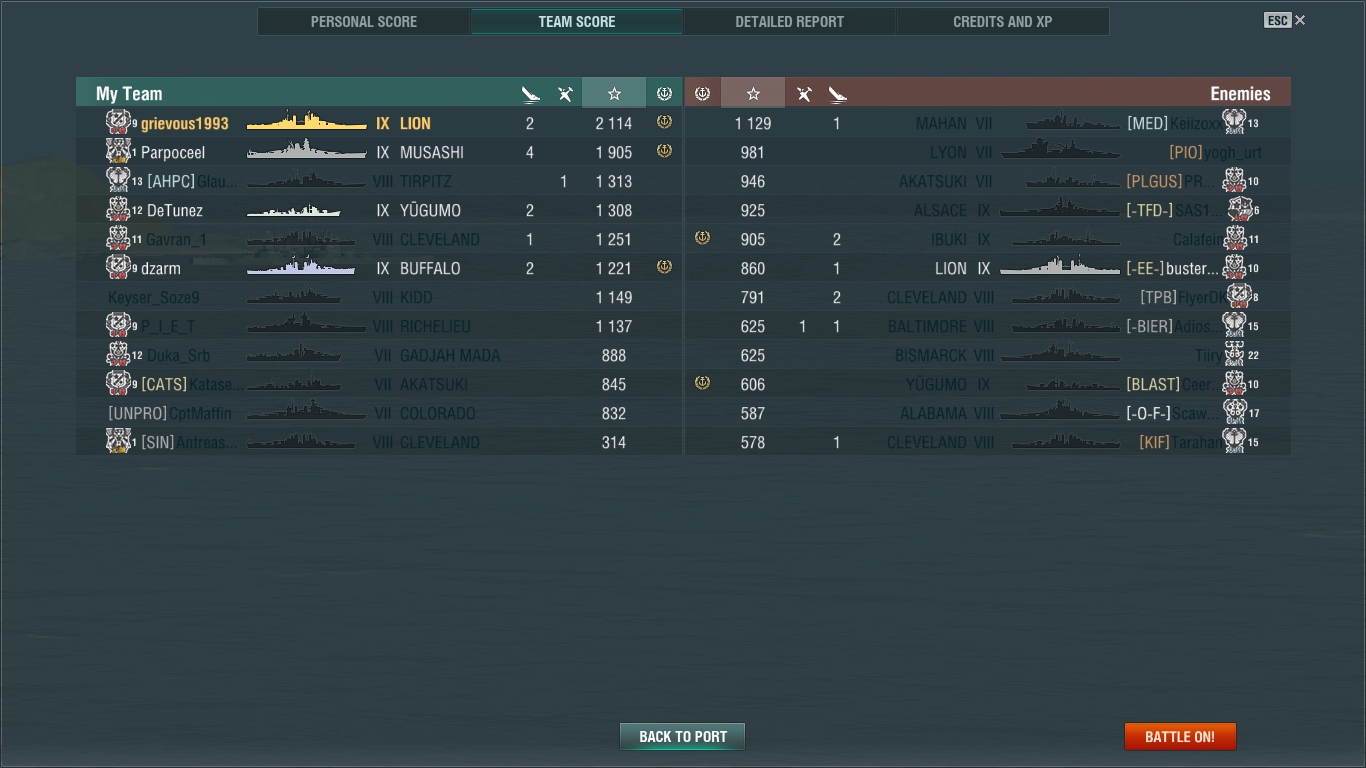Image resolution: width=1366 pixels, height=768 pixels.
Task: Select the dzarm BUFFALO row
Action: click(379, 268)
